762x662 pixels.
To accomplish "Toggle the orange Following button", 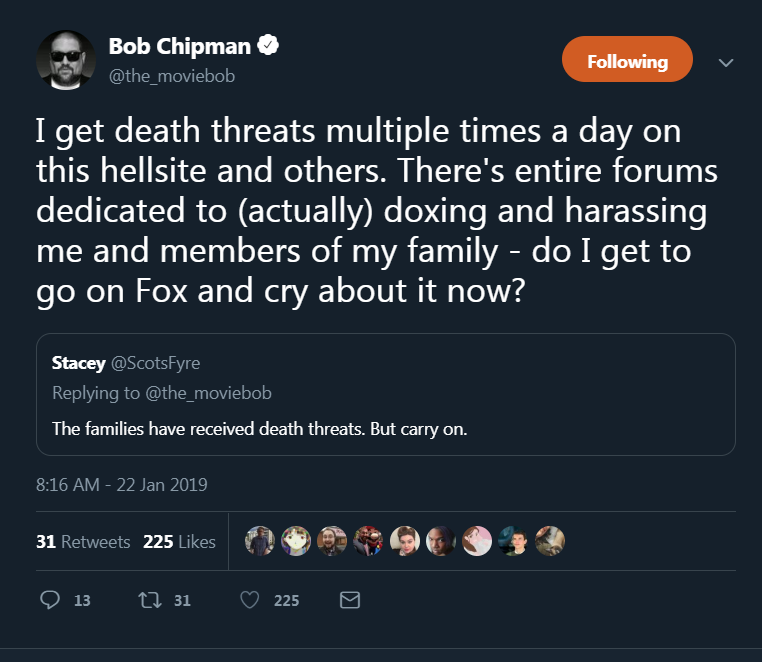I will click(x=627, y=59).
